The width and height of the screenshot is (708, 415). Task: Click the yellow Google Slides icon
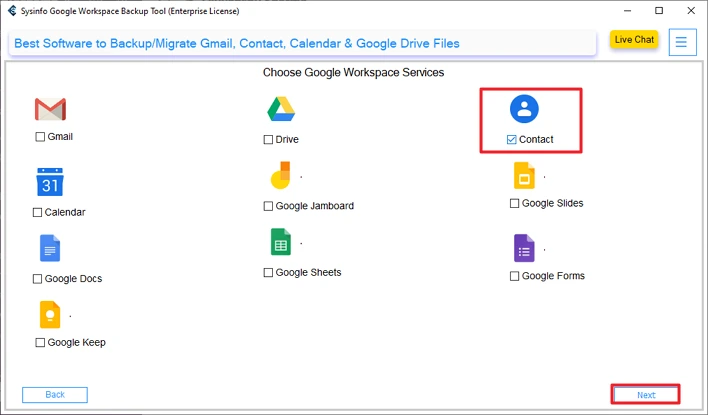(x=524, y=175)
